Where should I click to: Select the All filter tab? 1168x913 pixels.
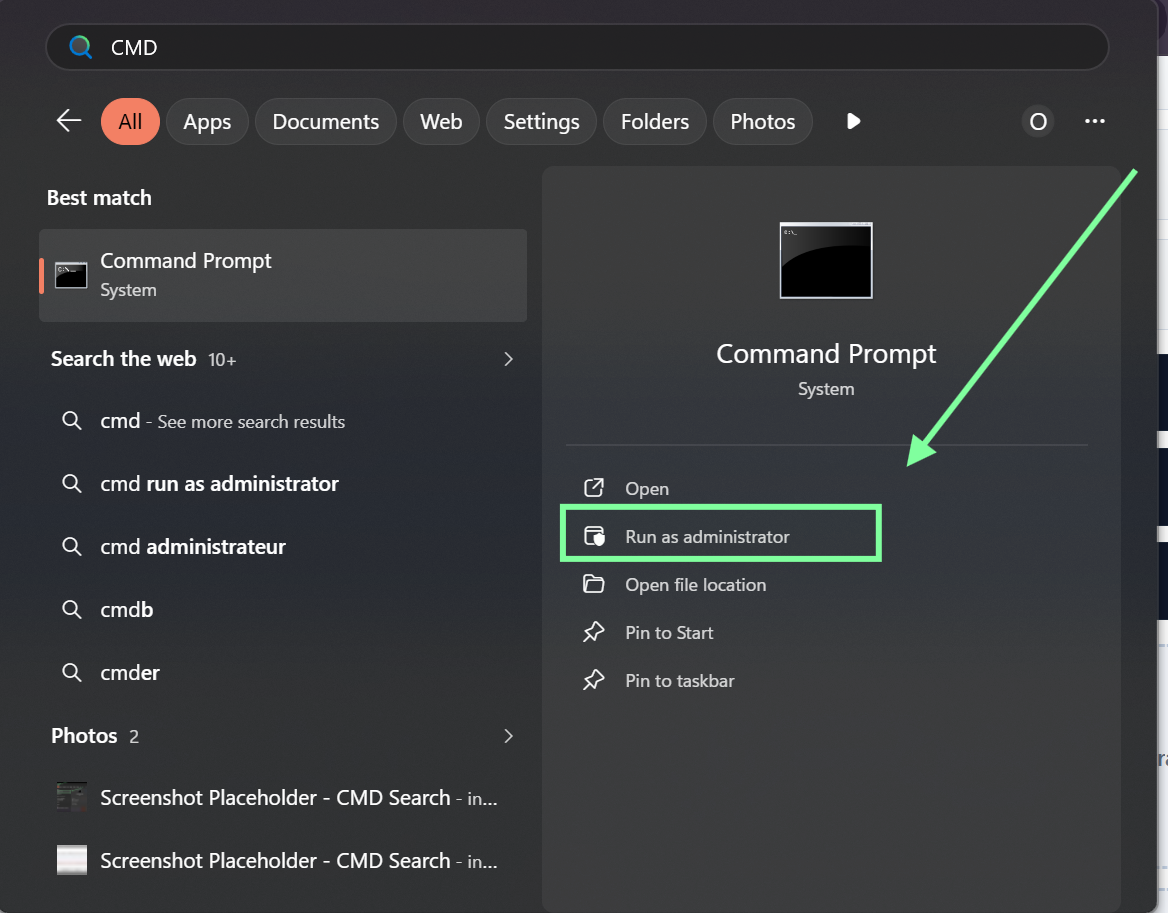pyautogui.click(x=130, y=121)
